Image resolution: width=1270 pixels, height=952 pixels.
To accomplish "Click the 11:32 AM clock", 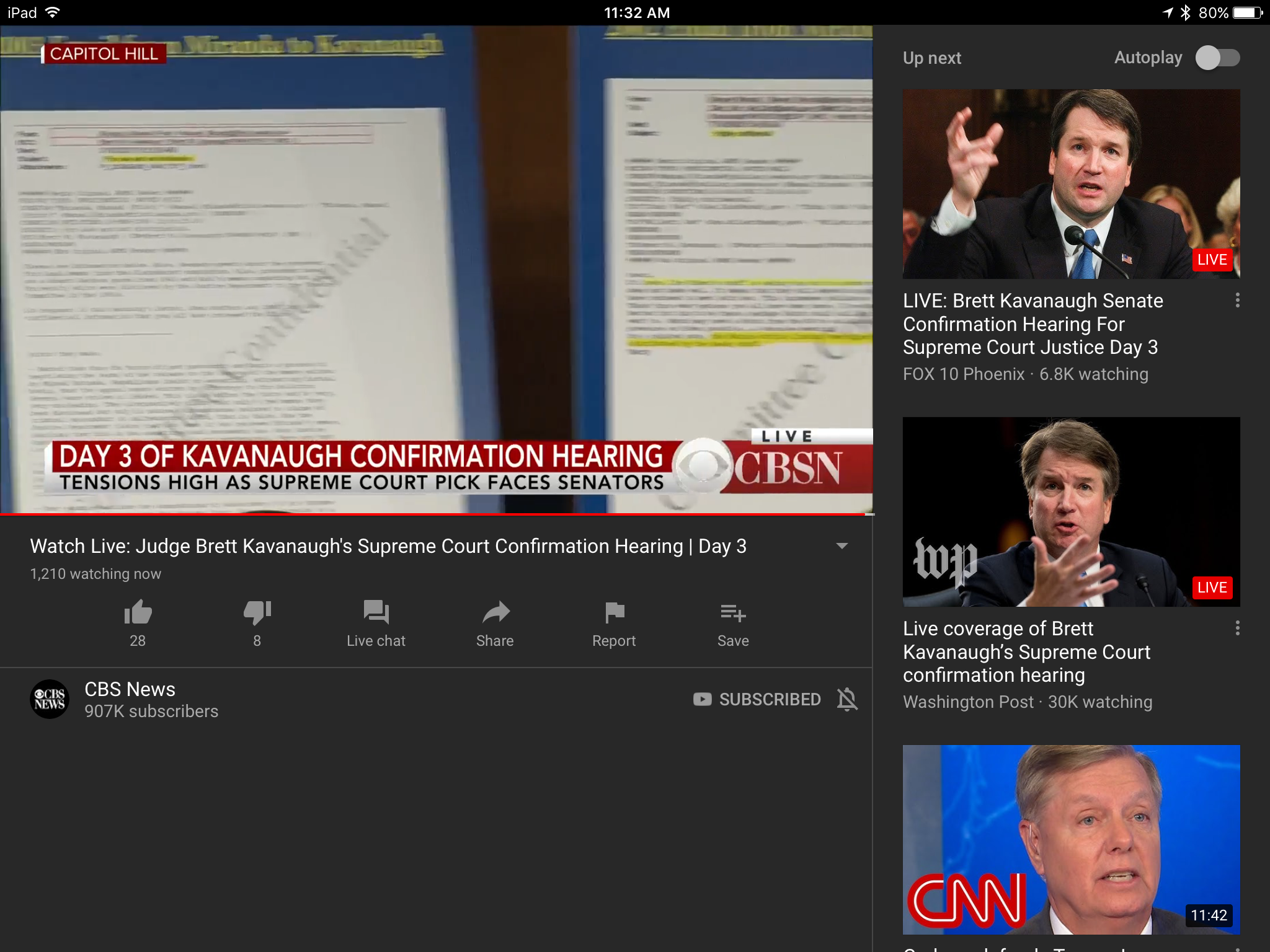I will (x=637, y=12).
